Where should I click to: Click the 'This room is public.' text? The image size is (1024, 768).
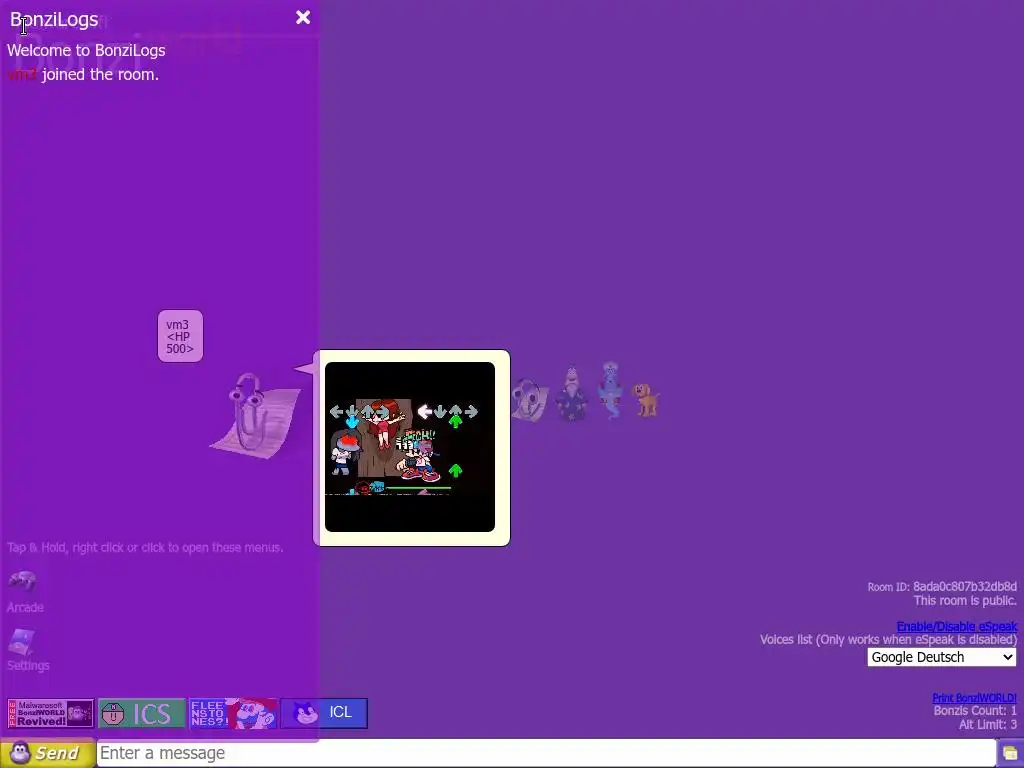click(x=965, y=601)
